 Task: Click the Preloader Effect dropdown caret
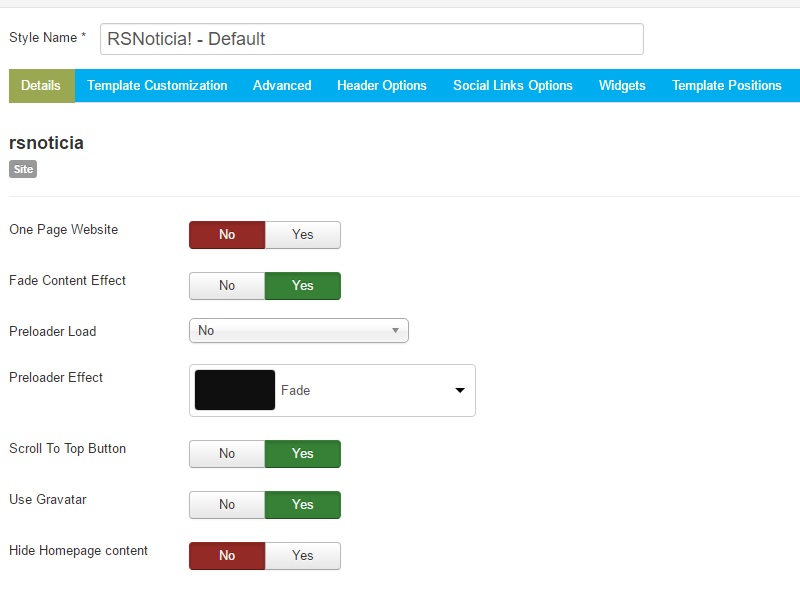pyautogui.click(x=460, y=390)
